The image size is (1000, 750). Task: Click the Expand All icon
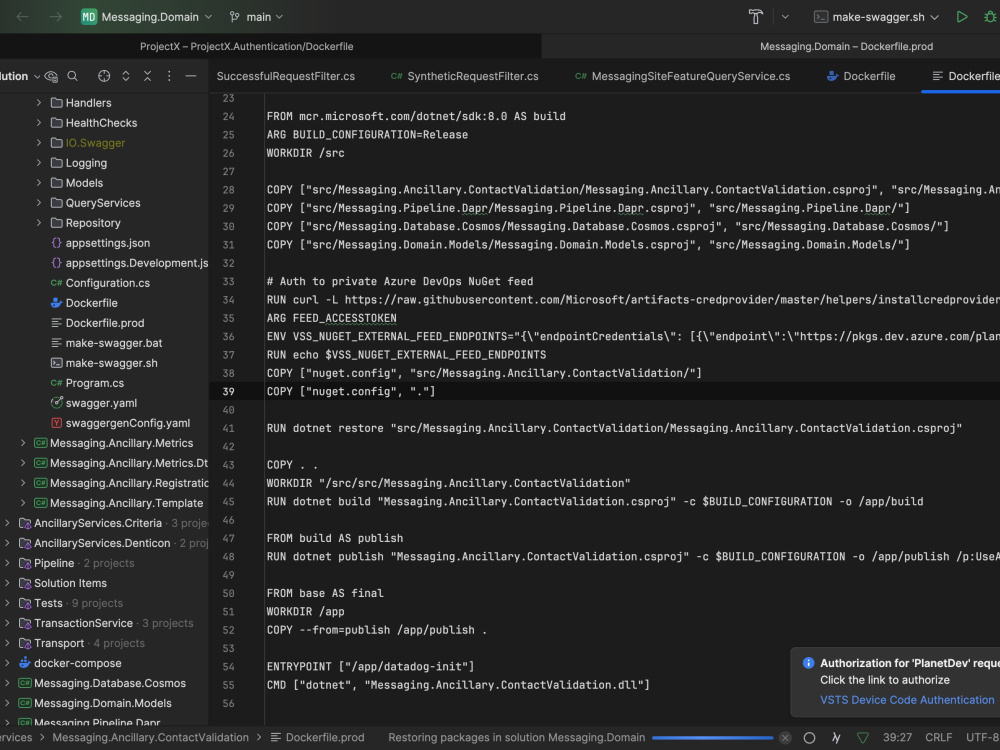click(x=126, y=77)
